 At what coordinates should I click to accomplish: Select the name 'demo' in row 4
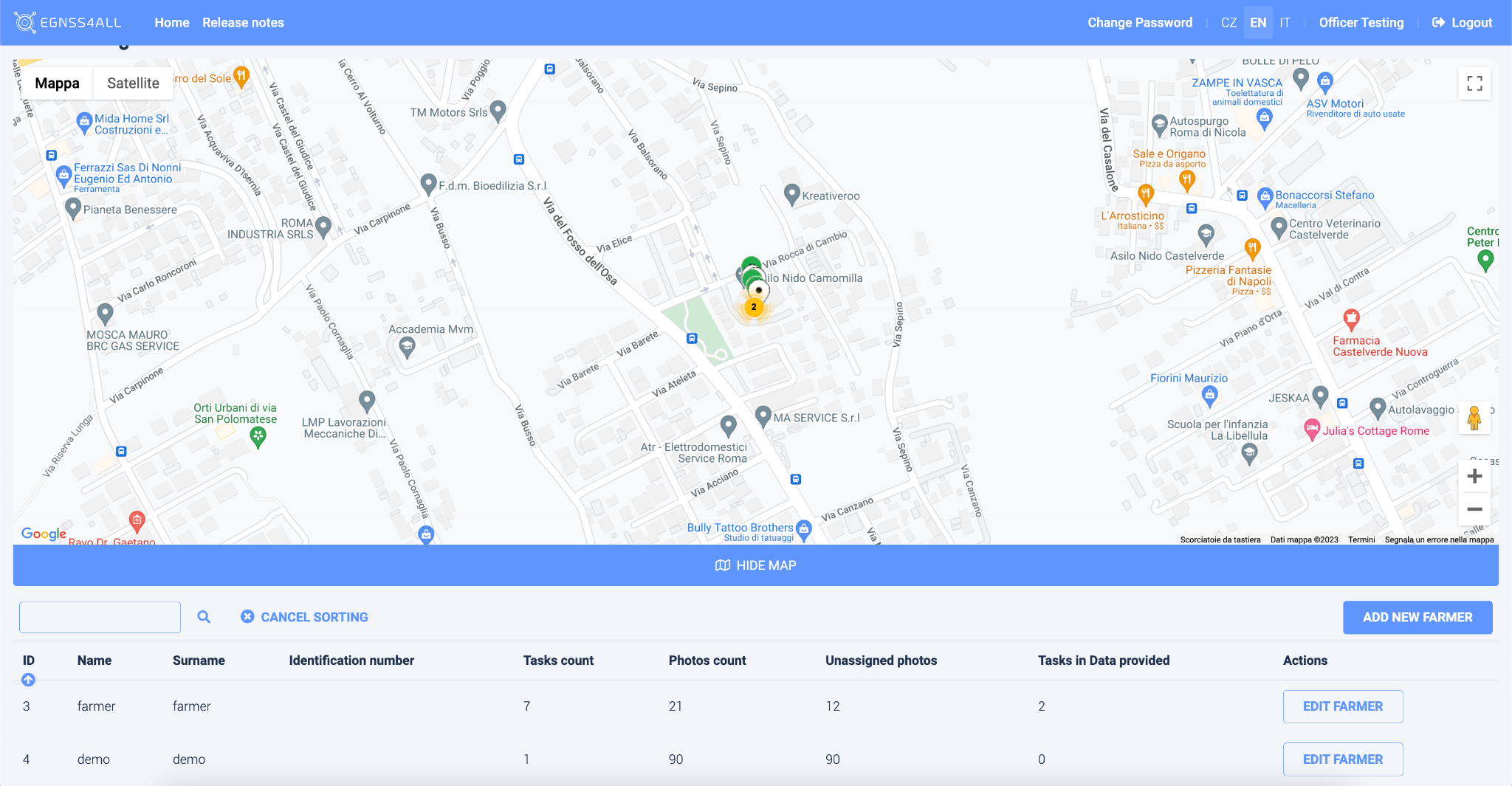coord(94,759)
